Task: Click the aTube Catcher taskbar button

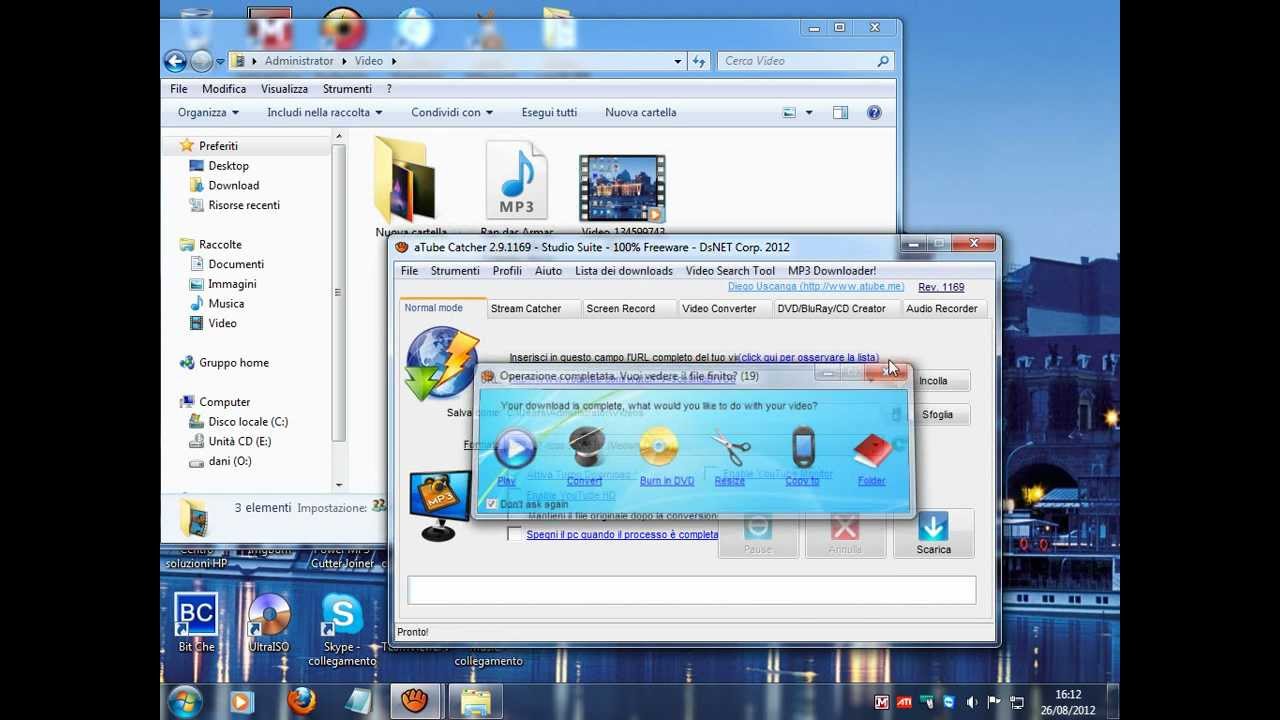Action: point(414,701)
